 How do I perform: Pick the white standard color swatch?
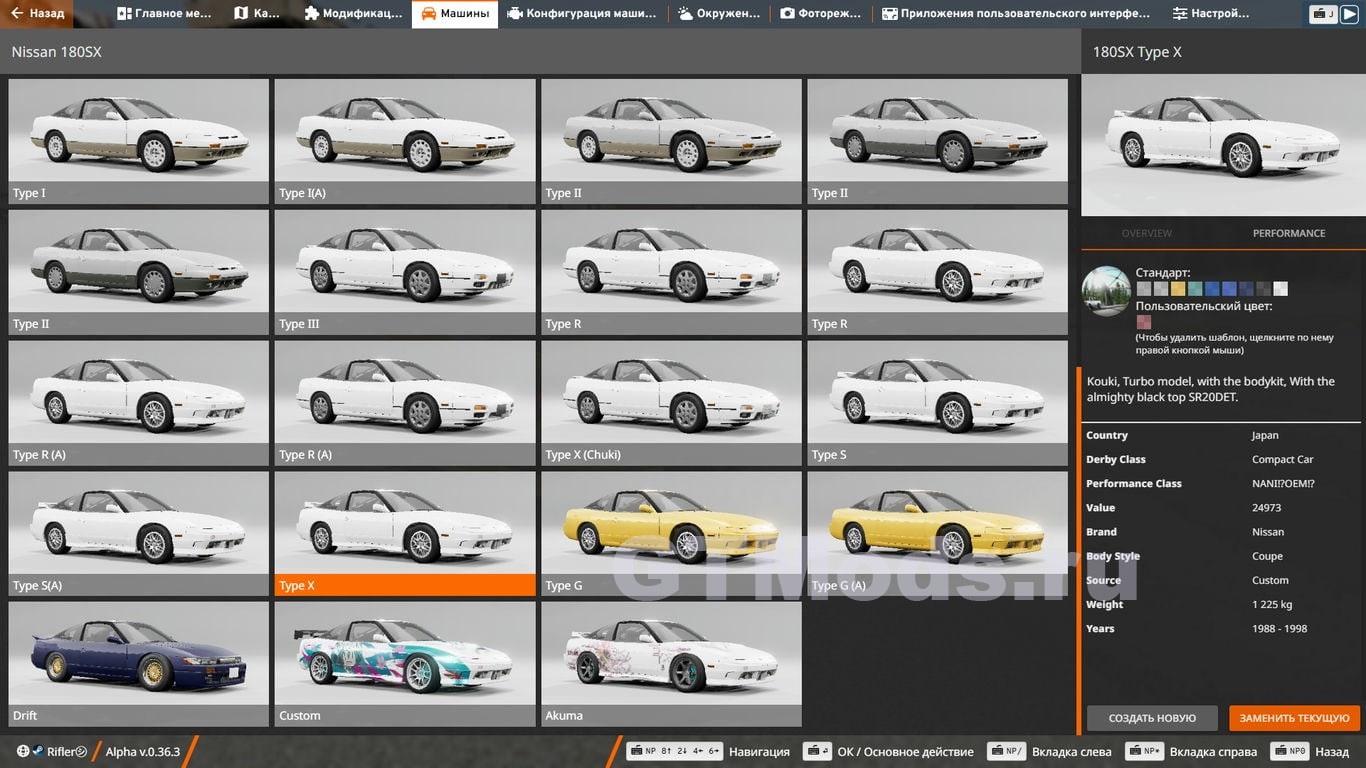point(1281,289)
